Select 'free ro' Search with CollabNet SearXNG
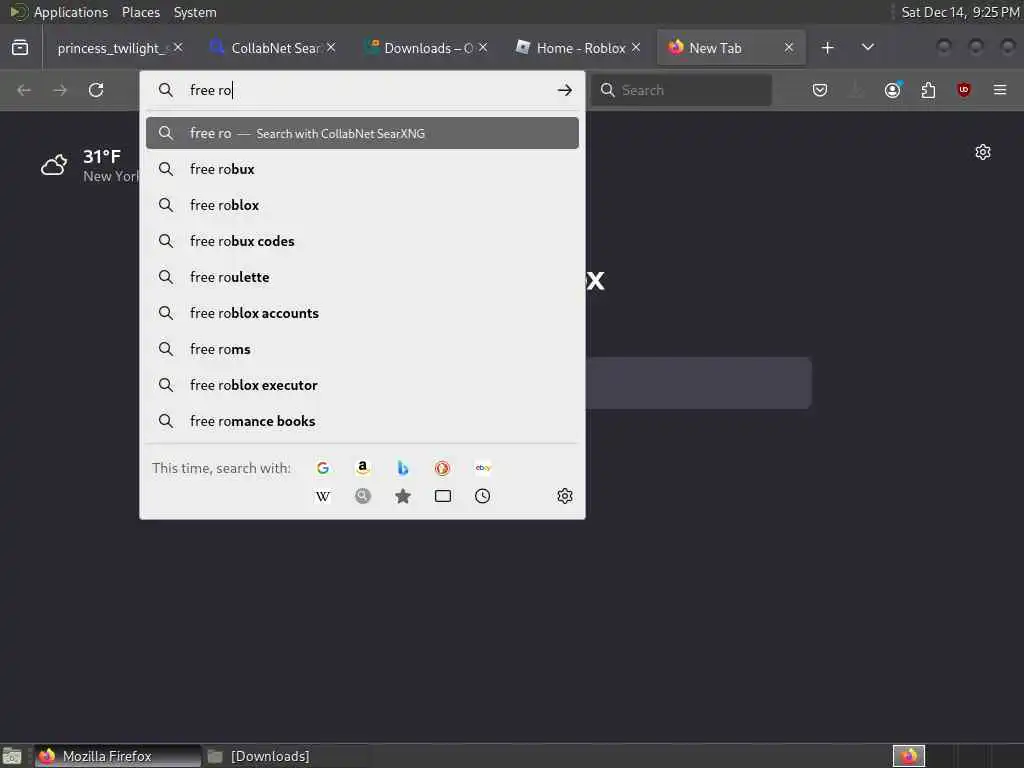1024x768 pixels. click(x=362, y=133)
